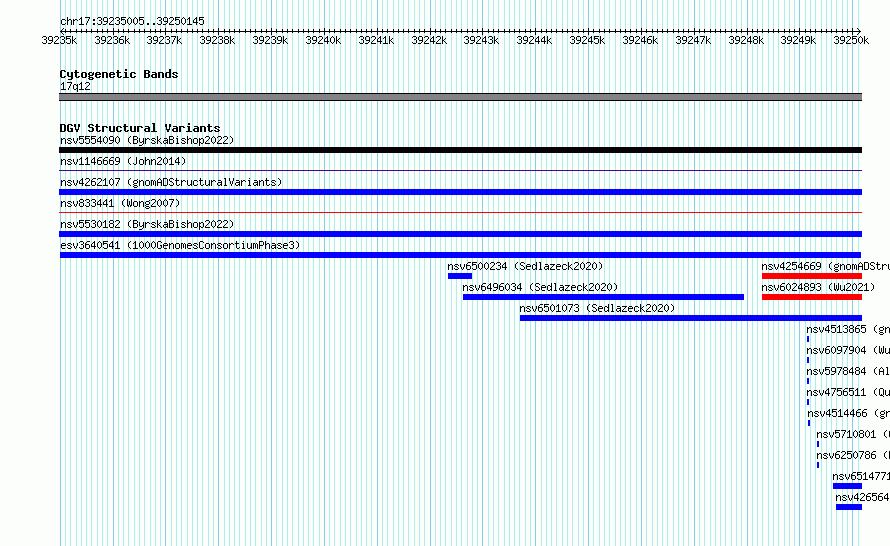This screenshot has width=890, height=546.
Task: Click ruler position 39244k
Action: [534, 40]
